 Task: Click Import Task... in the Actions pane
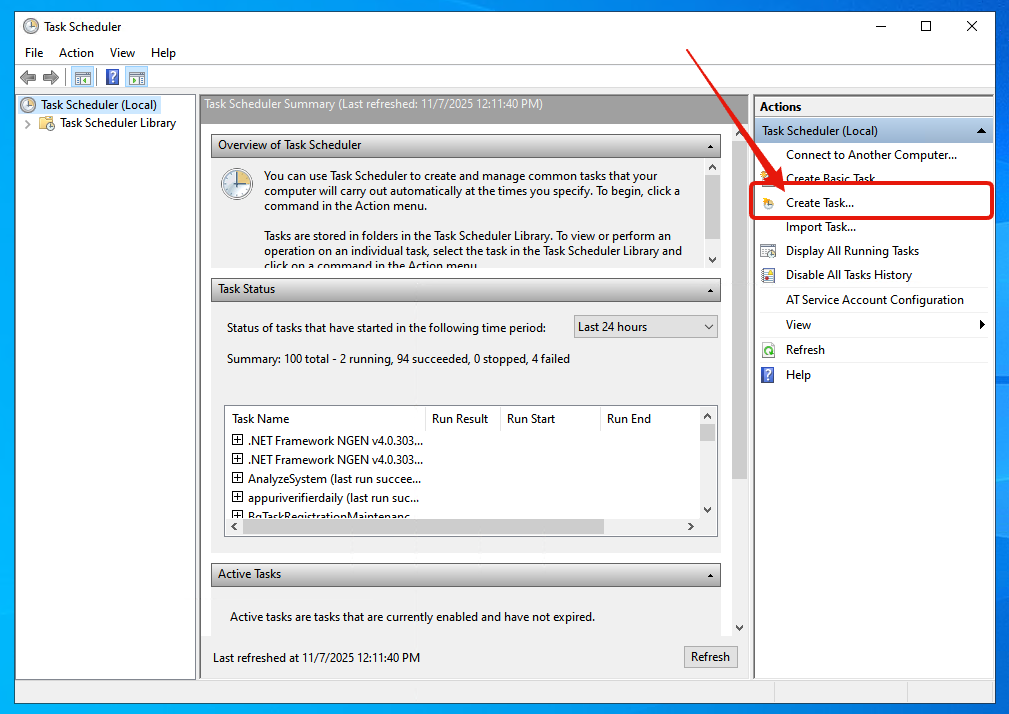[820, 227]
